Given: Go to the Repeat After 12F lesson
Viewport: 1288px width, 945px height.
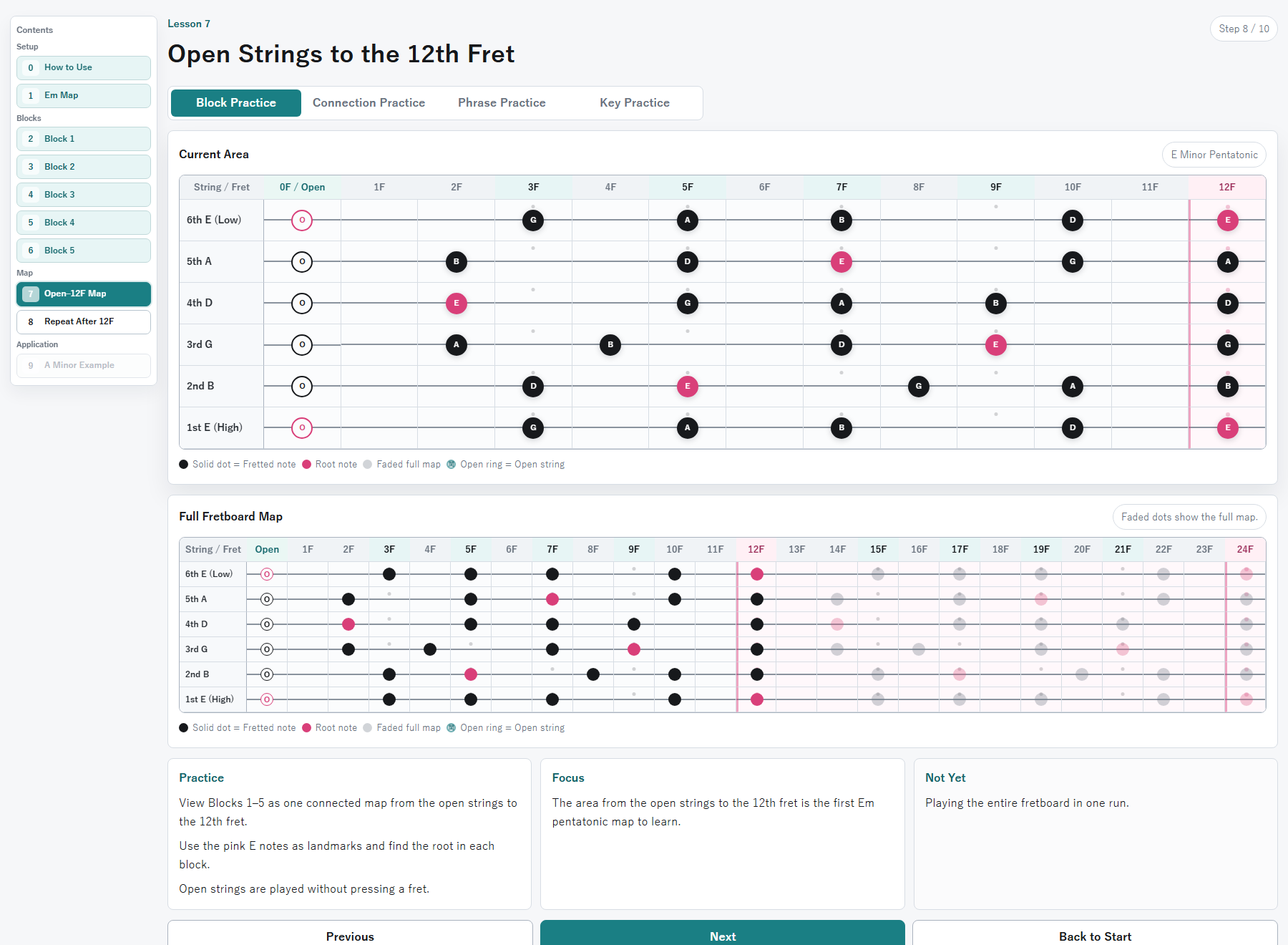Looking at the screenshot, I should click(83, 322).
